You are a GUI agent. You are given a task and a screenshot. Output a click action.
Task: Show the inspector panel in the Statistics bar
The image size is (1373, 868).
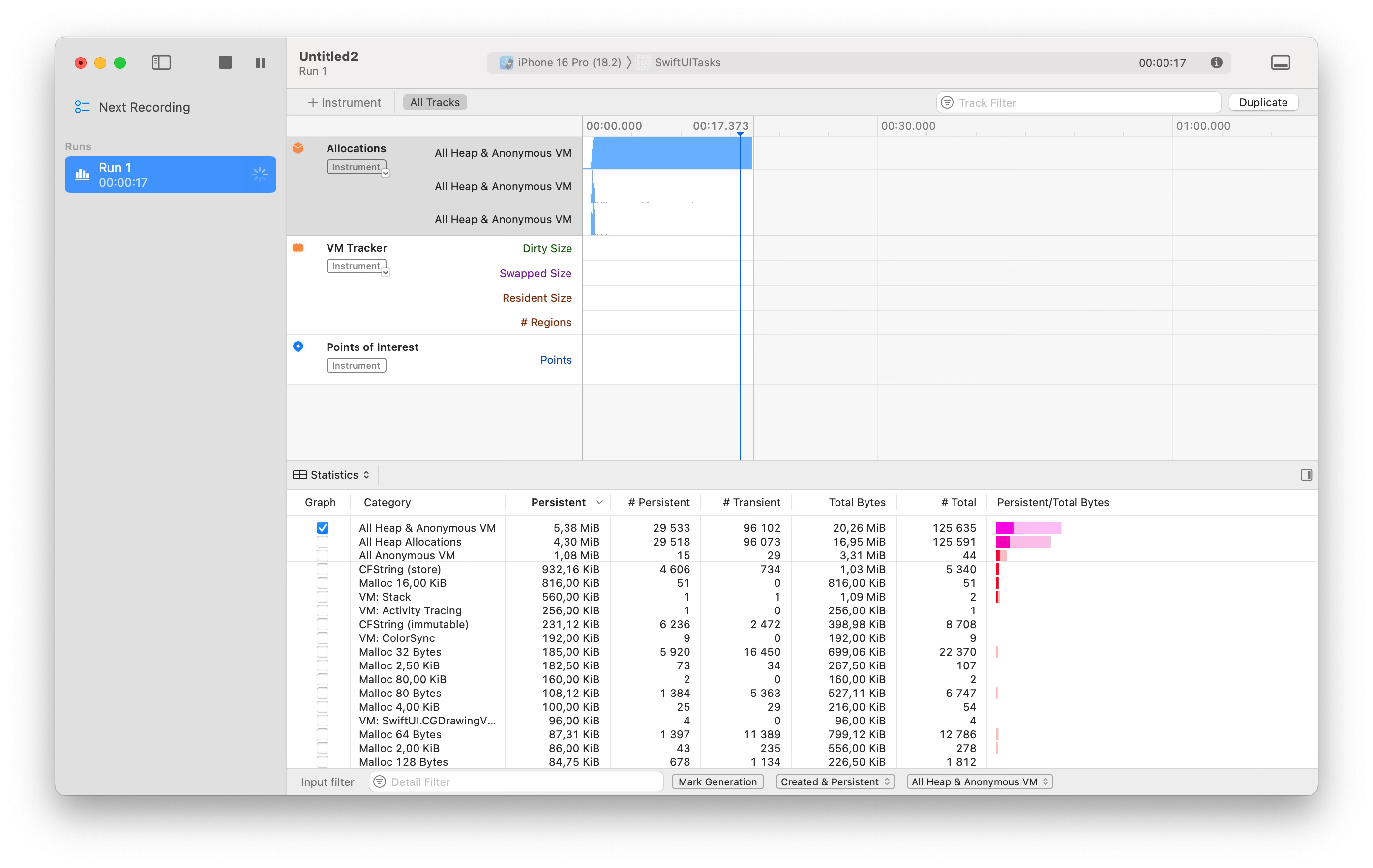(x=1306, y=475)
